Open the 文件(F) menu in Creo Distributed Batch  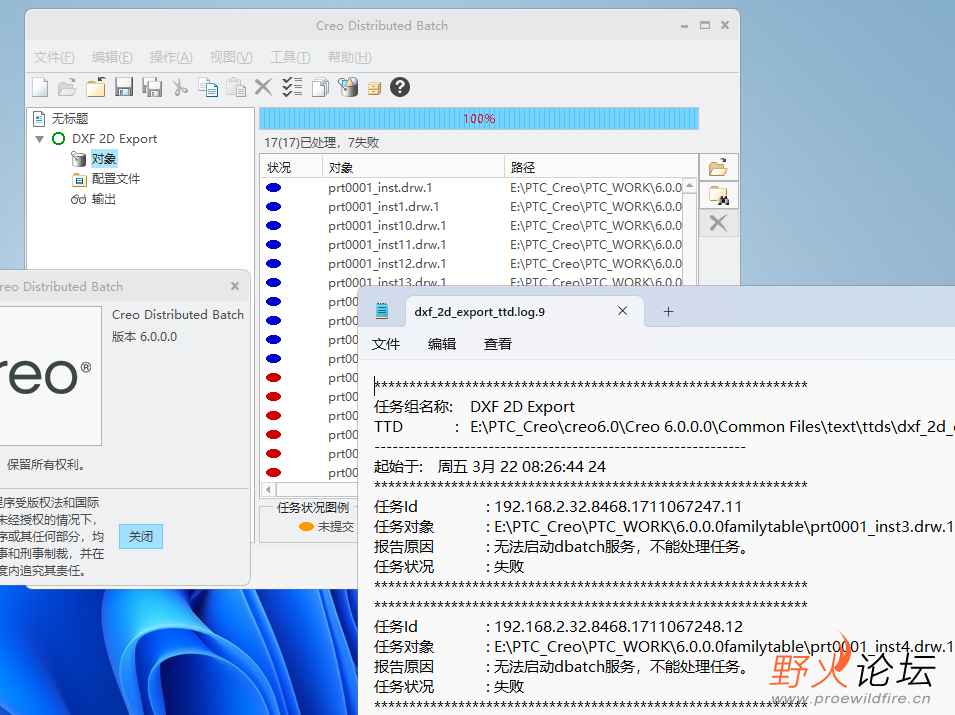point(54,57)
